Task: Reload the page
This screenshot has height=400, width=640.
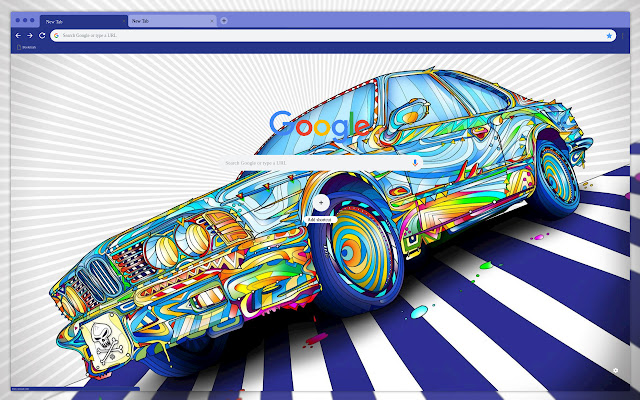Action: pos(42,36)
